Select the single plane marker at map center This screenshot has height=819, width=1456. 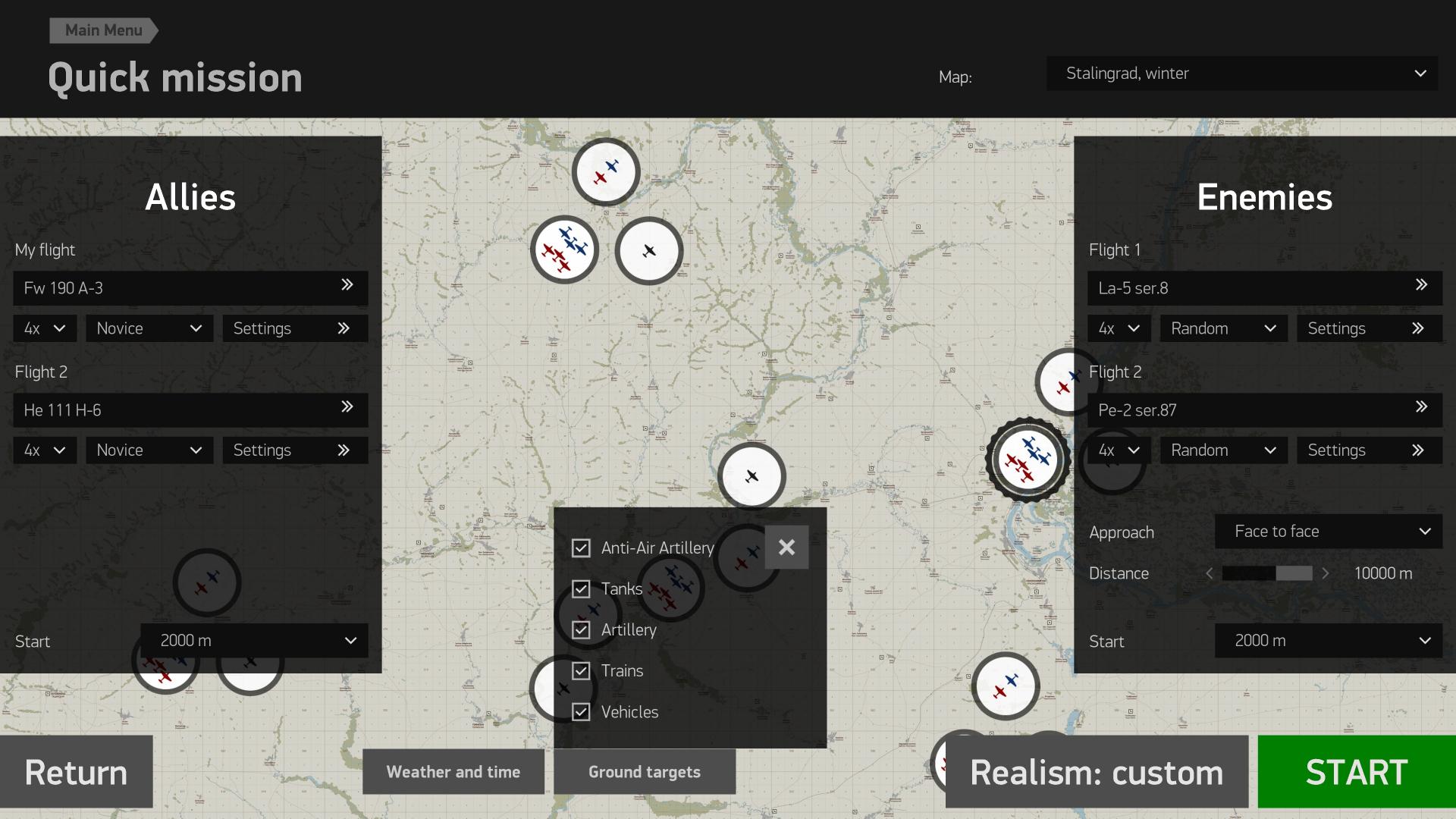point(752,476)
